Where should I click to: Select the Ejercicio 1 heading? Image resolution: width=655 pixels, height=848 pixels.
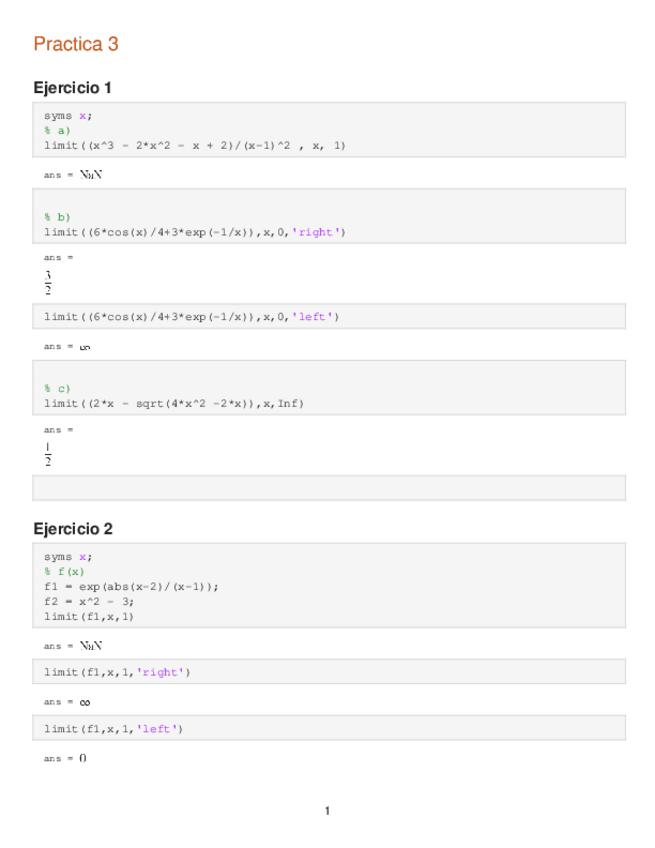72,88
